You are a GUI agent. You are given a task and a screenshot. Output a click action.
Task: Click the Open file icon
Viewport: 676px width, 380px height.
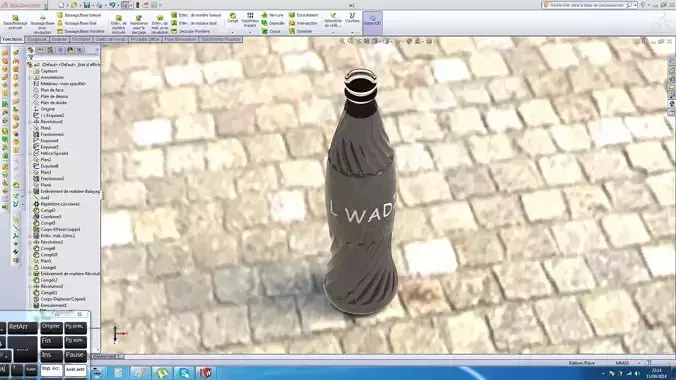tap(74, 5)
